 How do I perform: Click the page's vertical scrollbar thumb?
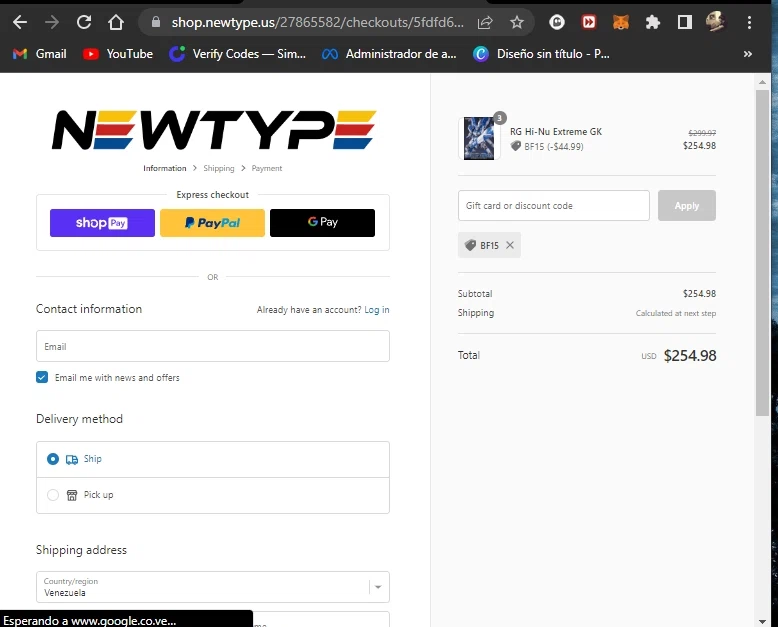pos(762,253)
